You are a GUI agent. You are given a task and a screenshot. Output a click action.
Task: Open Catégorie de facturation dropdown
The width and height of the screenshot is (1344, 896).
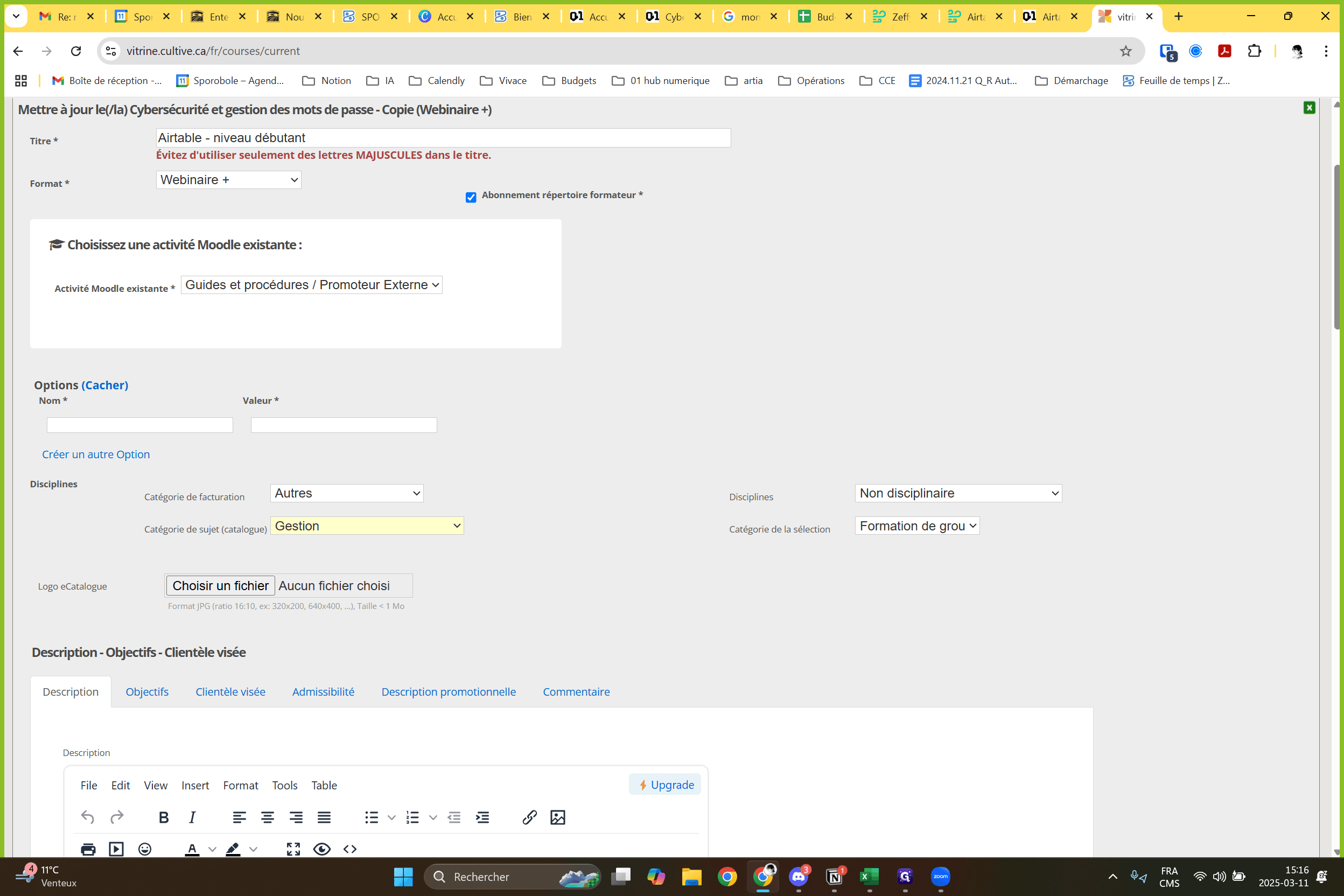coord(347,493)
